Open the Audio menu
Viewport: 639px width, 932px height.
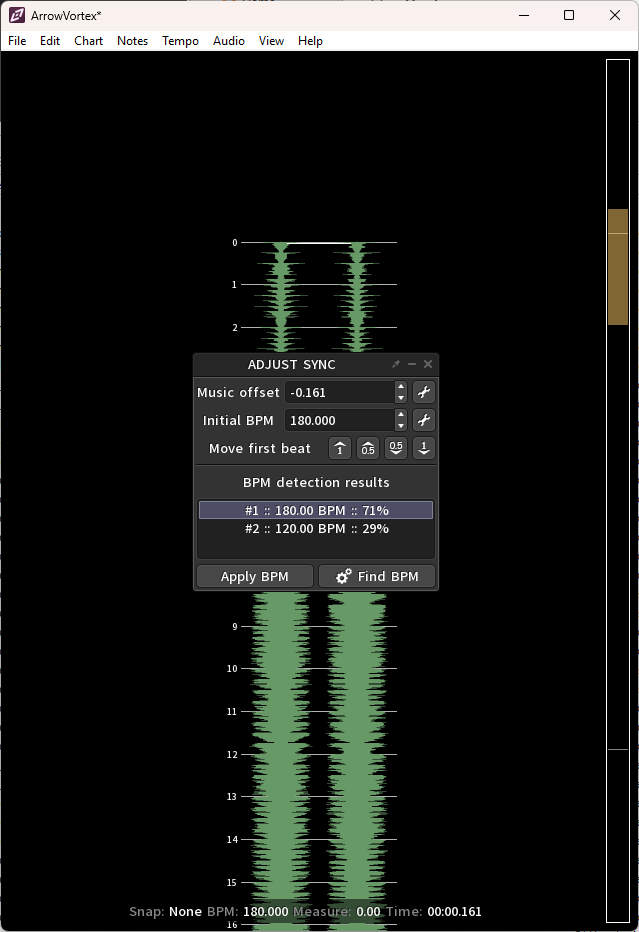[229, 41]
